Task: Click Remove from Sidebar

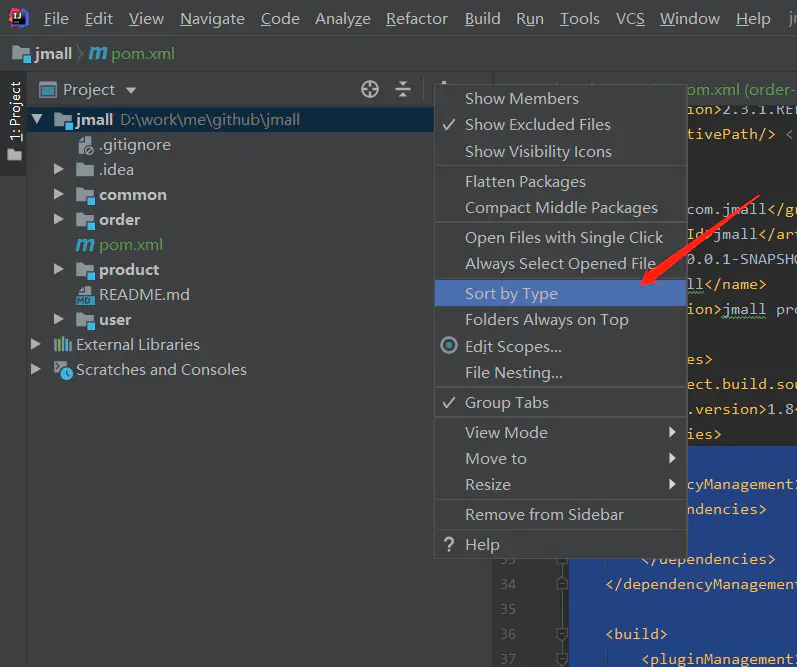Action: 544,515
